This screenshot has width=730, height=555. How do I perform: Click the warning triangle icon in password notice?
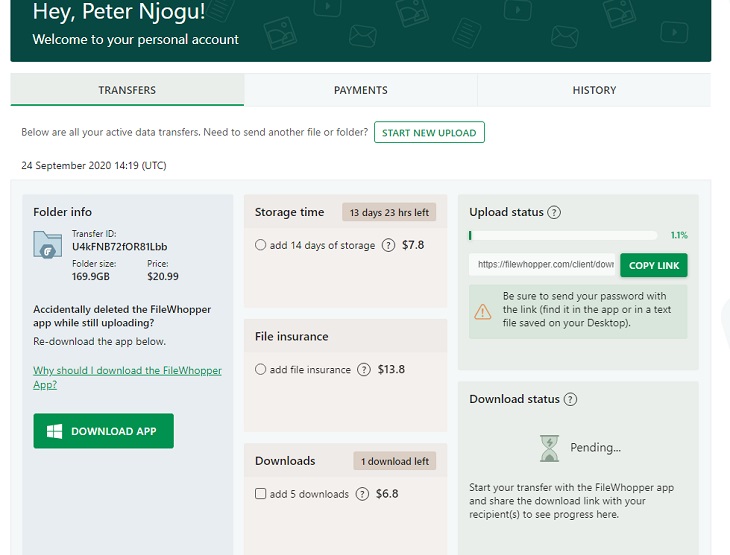tap(483, 311)
